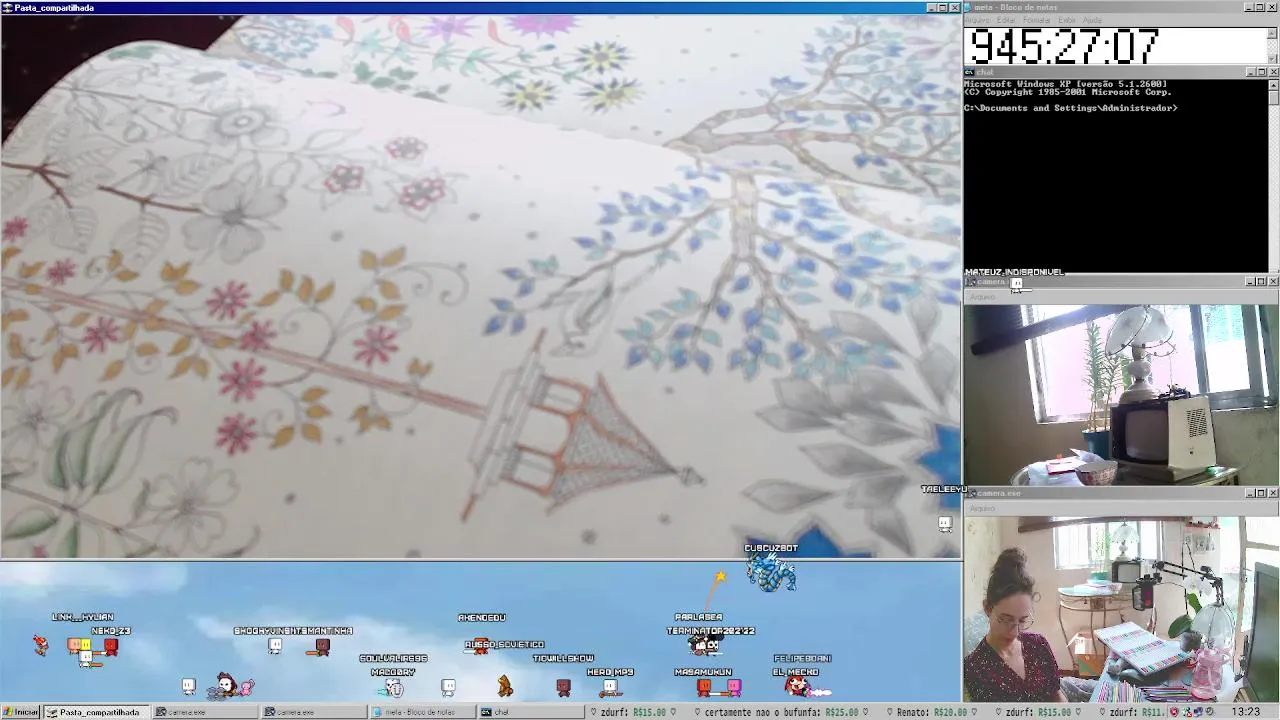Screen dimensions: 1280x720
Task: Click the red square avatar under NEKO_Z3
Action: [111, 647]
